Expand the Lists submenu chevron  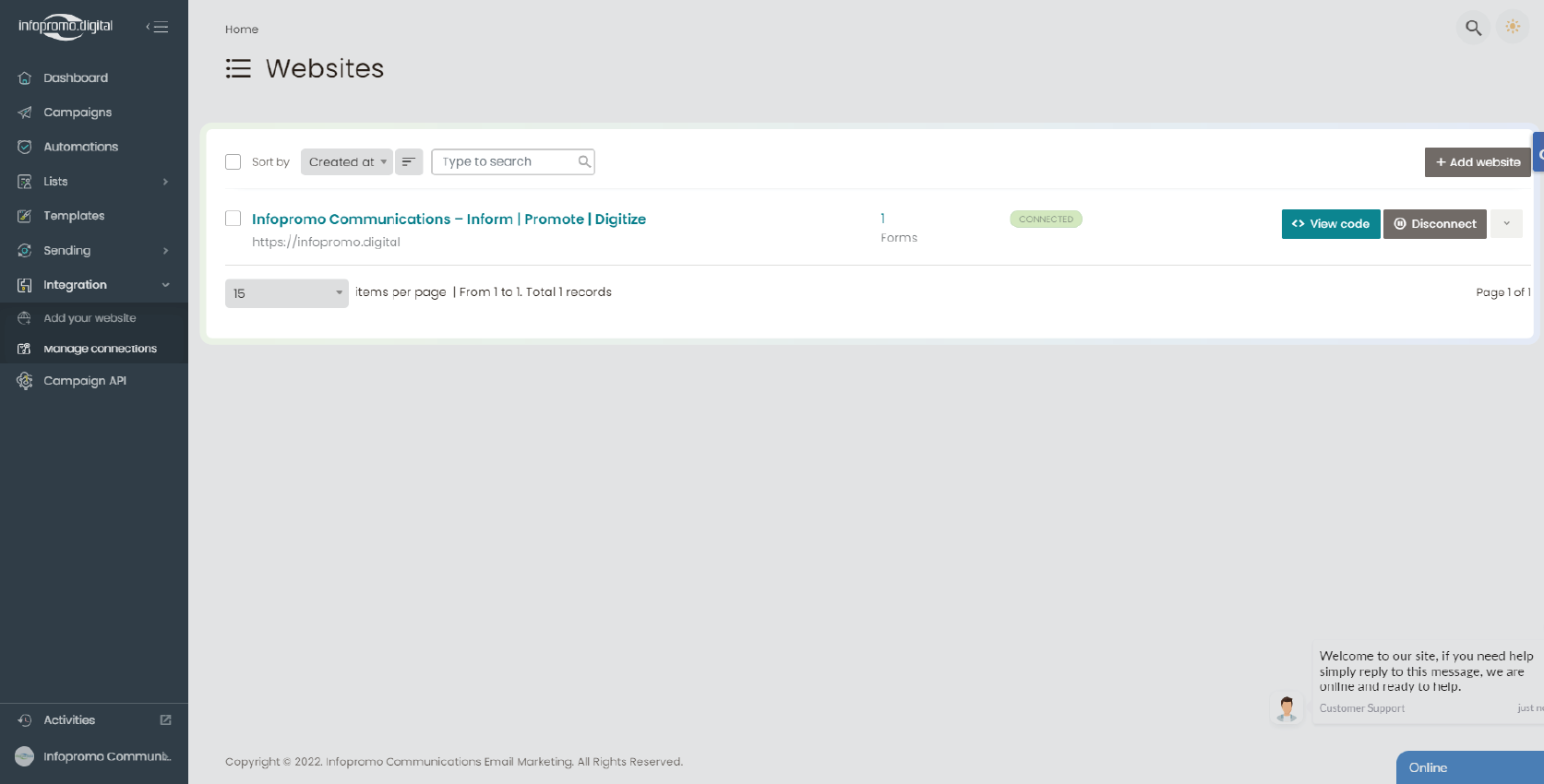point(166,182)
